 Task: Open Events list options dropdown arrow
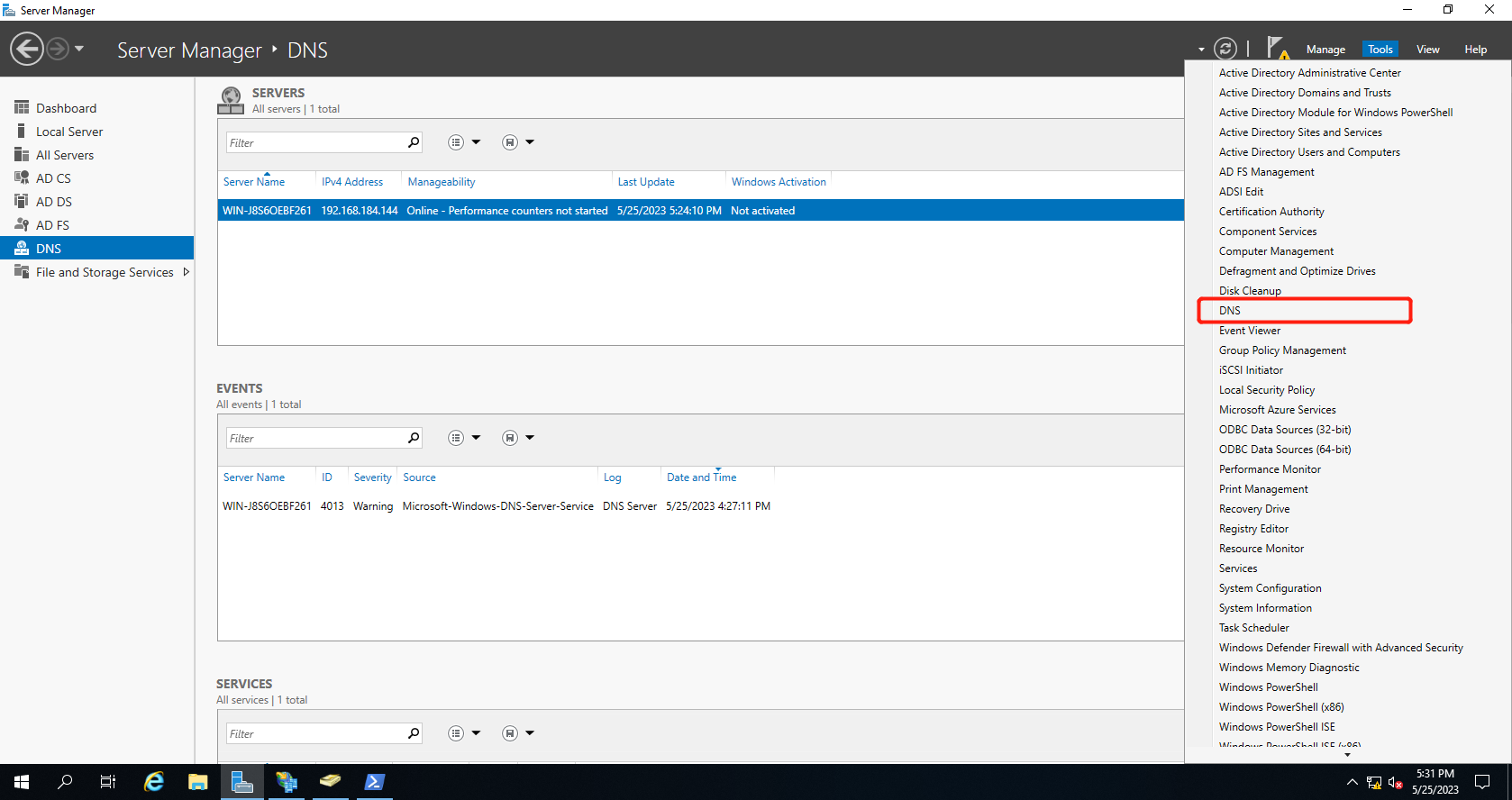pyautogui.click(x=476, y=438)
